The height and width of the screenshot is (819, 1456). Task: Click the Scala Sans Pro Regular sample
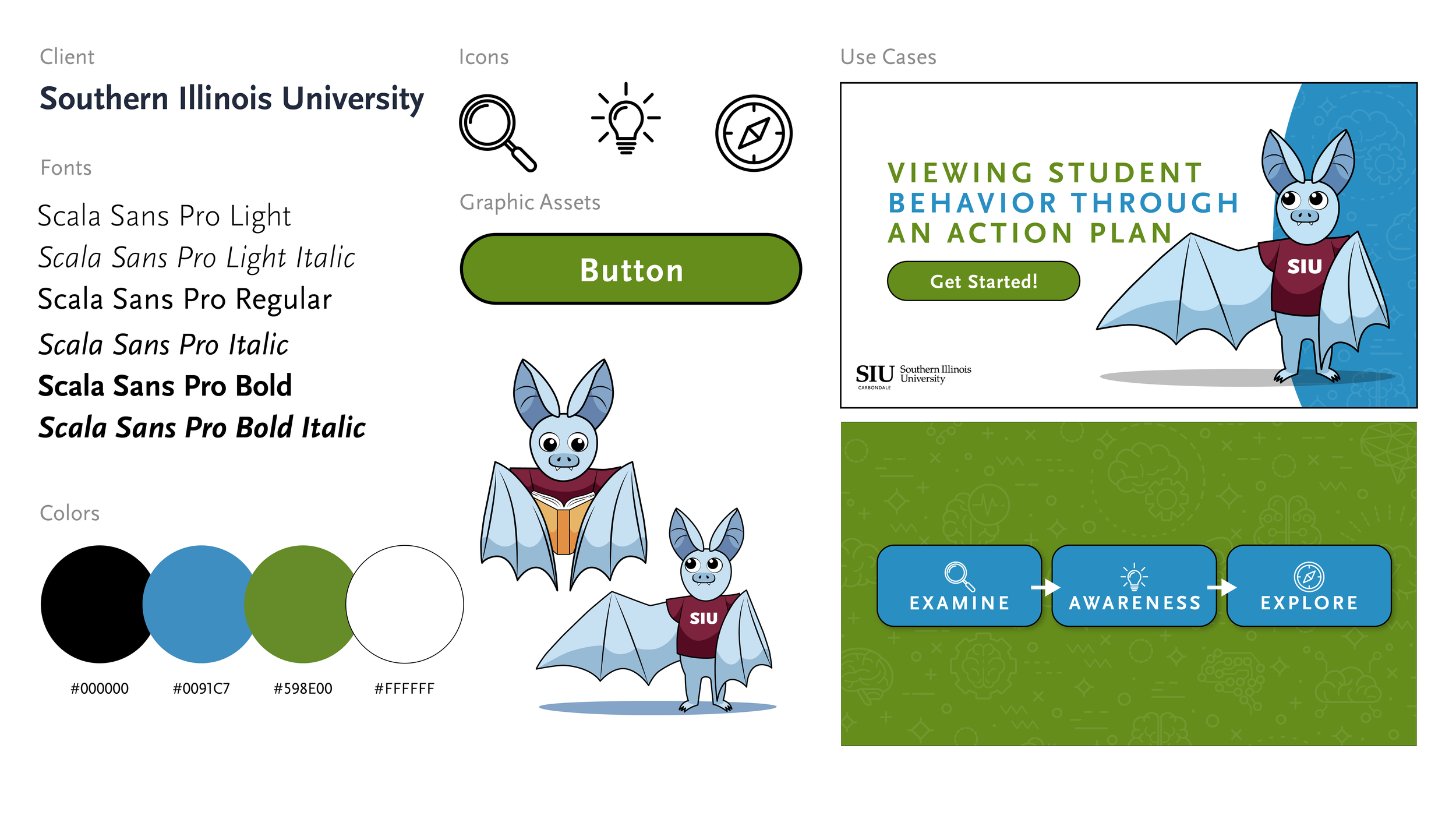(x=185, y=300)
